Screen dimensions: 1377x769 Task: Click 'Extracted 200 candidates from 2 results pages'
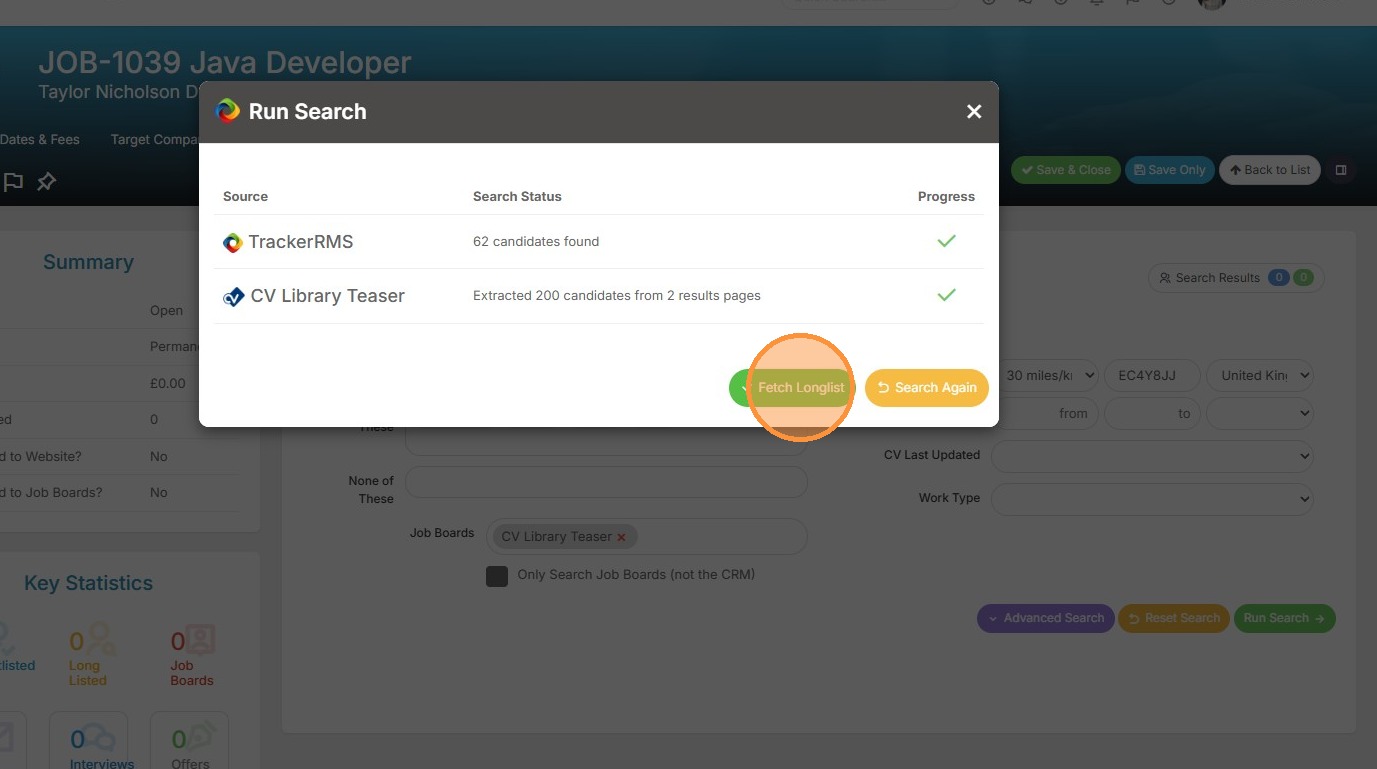[617, 295]
